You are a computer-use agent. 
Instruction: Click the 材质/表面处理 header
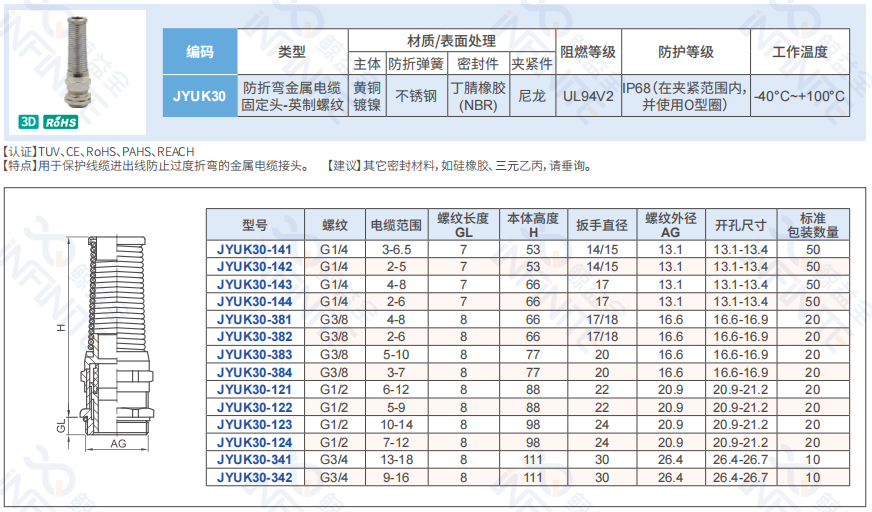coord(452,41)
